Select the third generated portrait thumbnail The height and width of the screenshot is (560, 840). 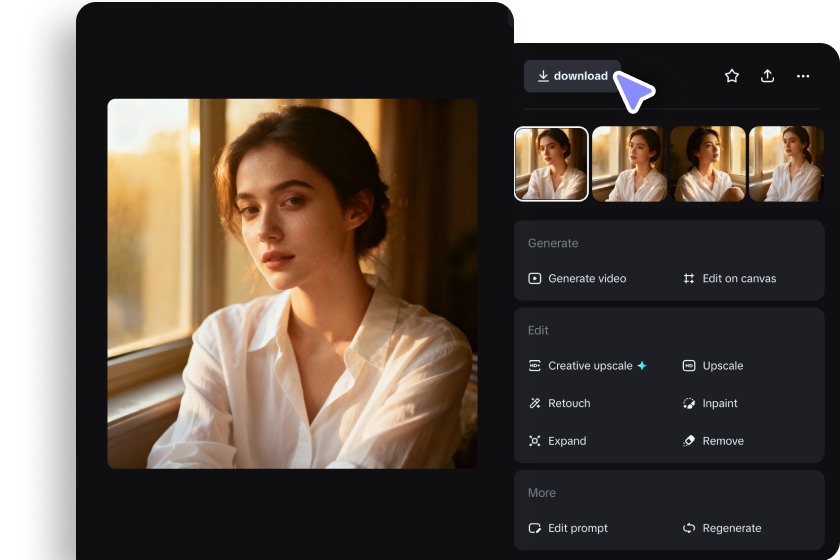click(x=708, y=164)
